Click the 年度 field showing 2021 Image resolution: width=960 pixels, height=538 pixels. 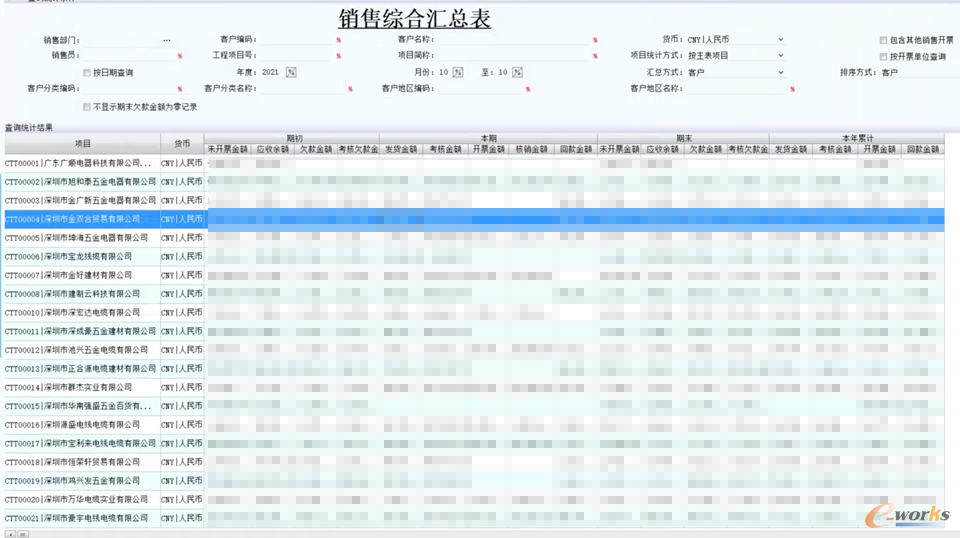point(273,72)
